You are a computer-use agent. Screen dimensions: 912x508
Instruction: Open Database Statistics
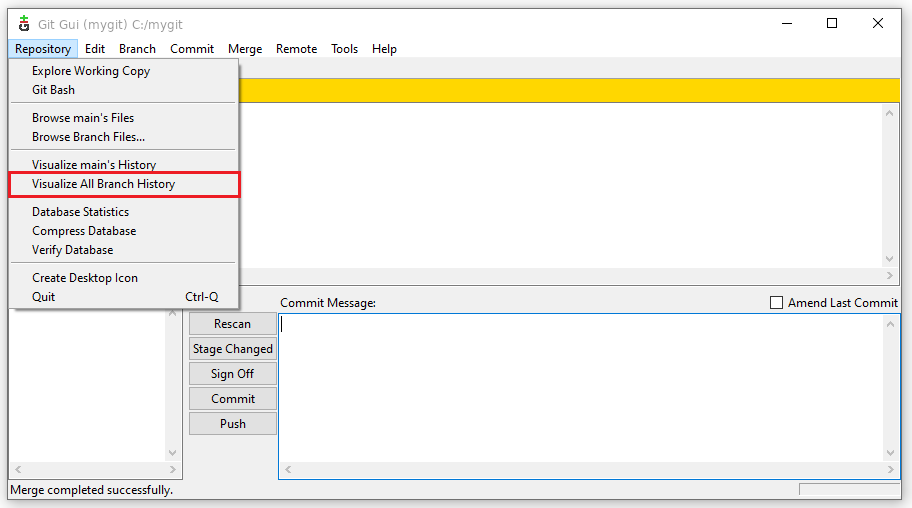124,212
